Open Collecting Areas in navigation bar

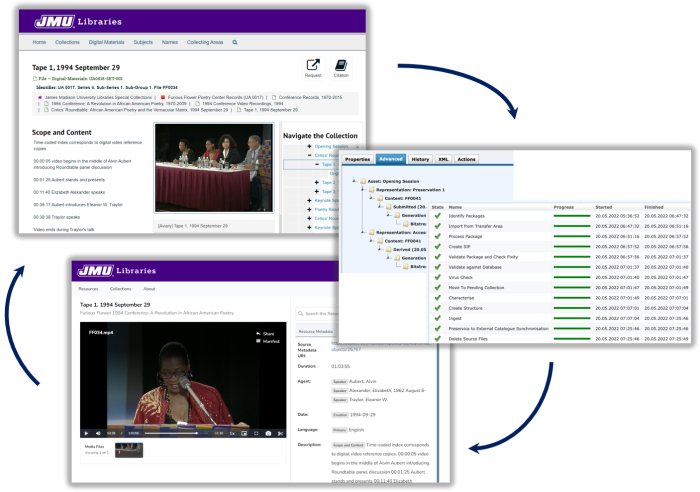click(x=205, y=42)
